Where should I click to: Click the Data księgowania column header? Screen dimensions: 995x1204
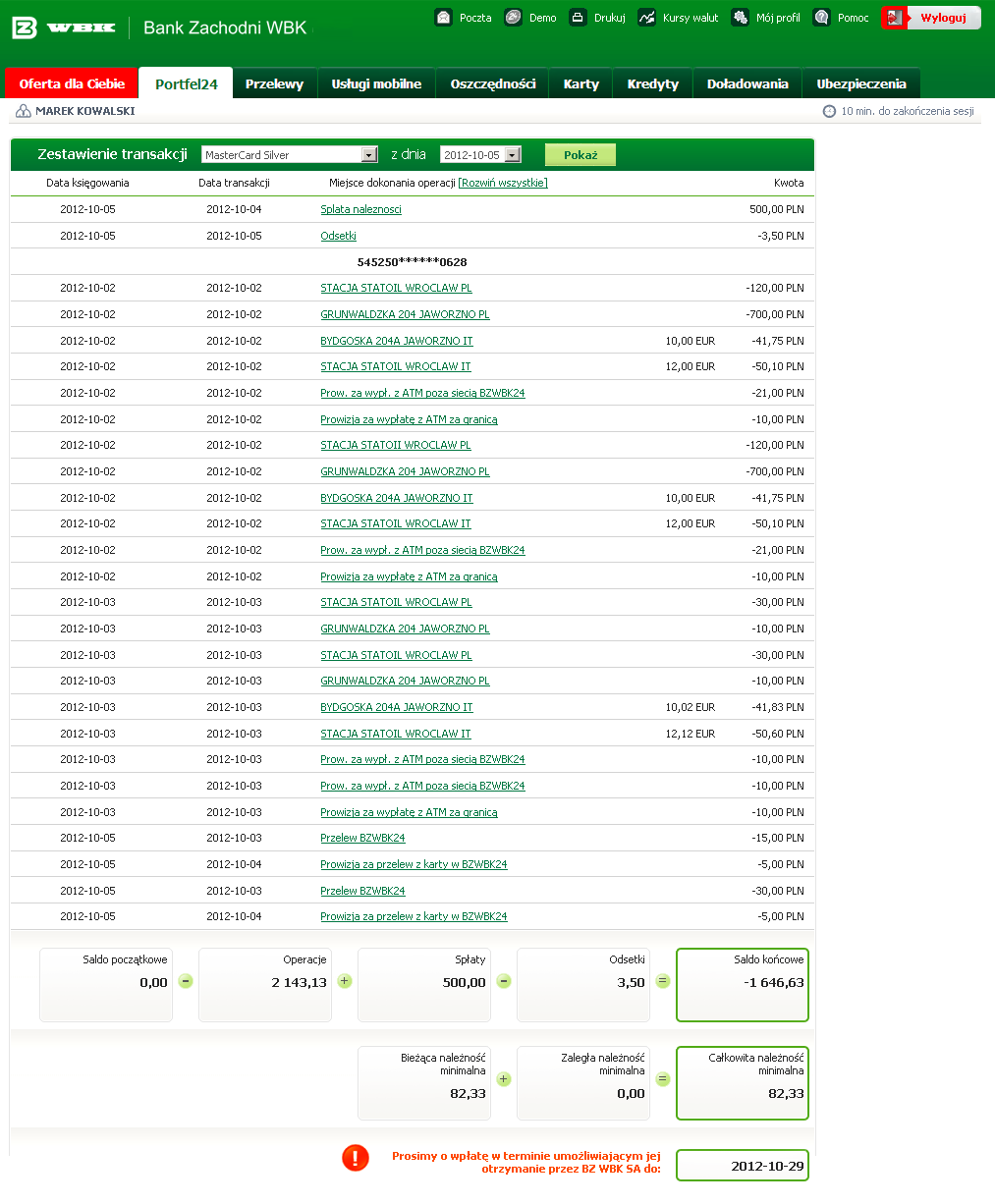tap(87, 183)
